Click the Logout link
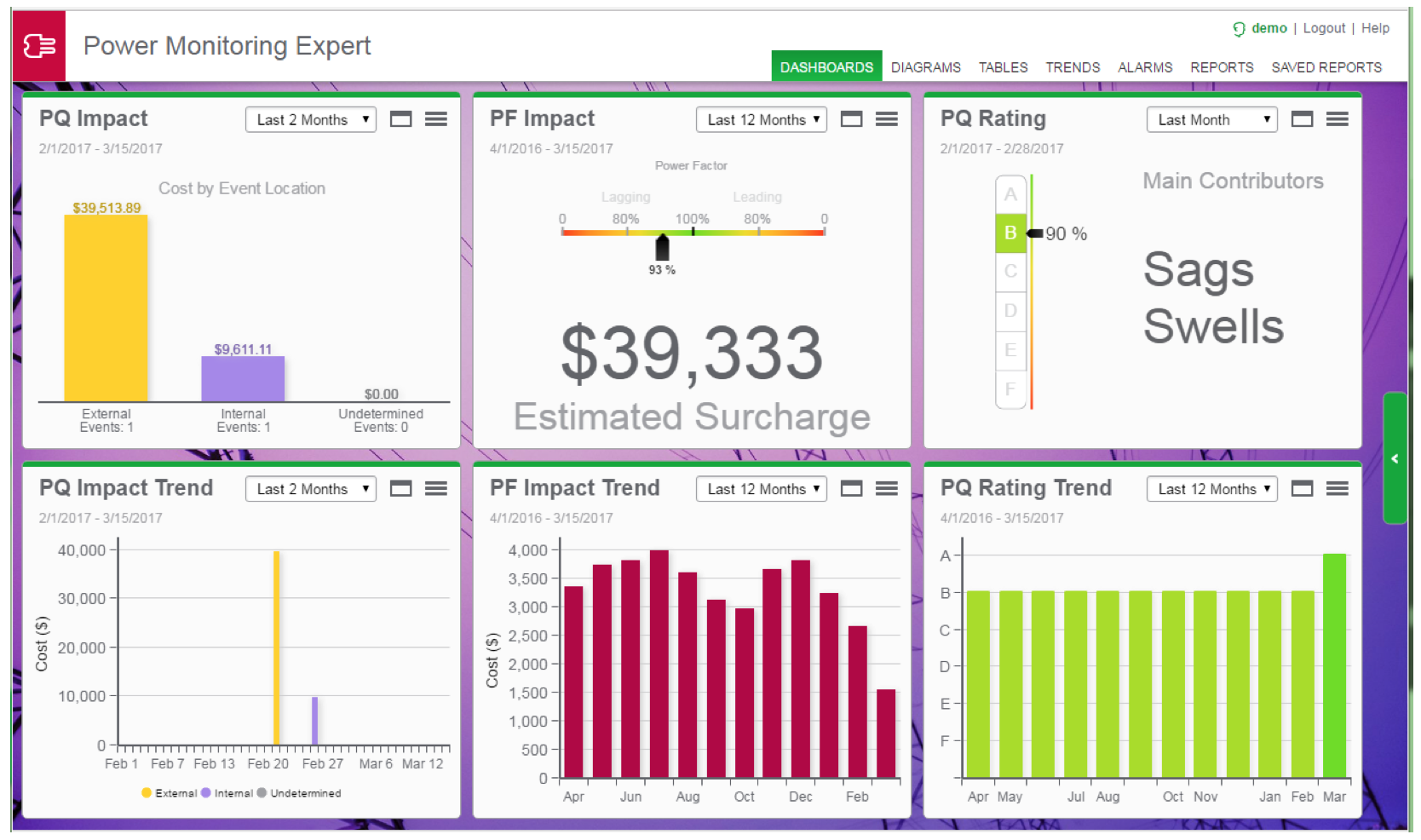Screen dimensions: 1421x840 click(1324, 28)
